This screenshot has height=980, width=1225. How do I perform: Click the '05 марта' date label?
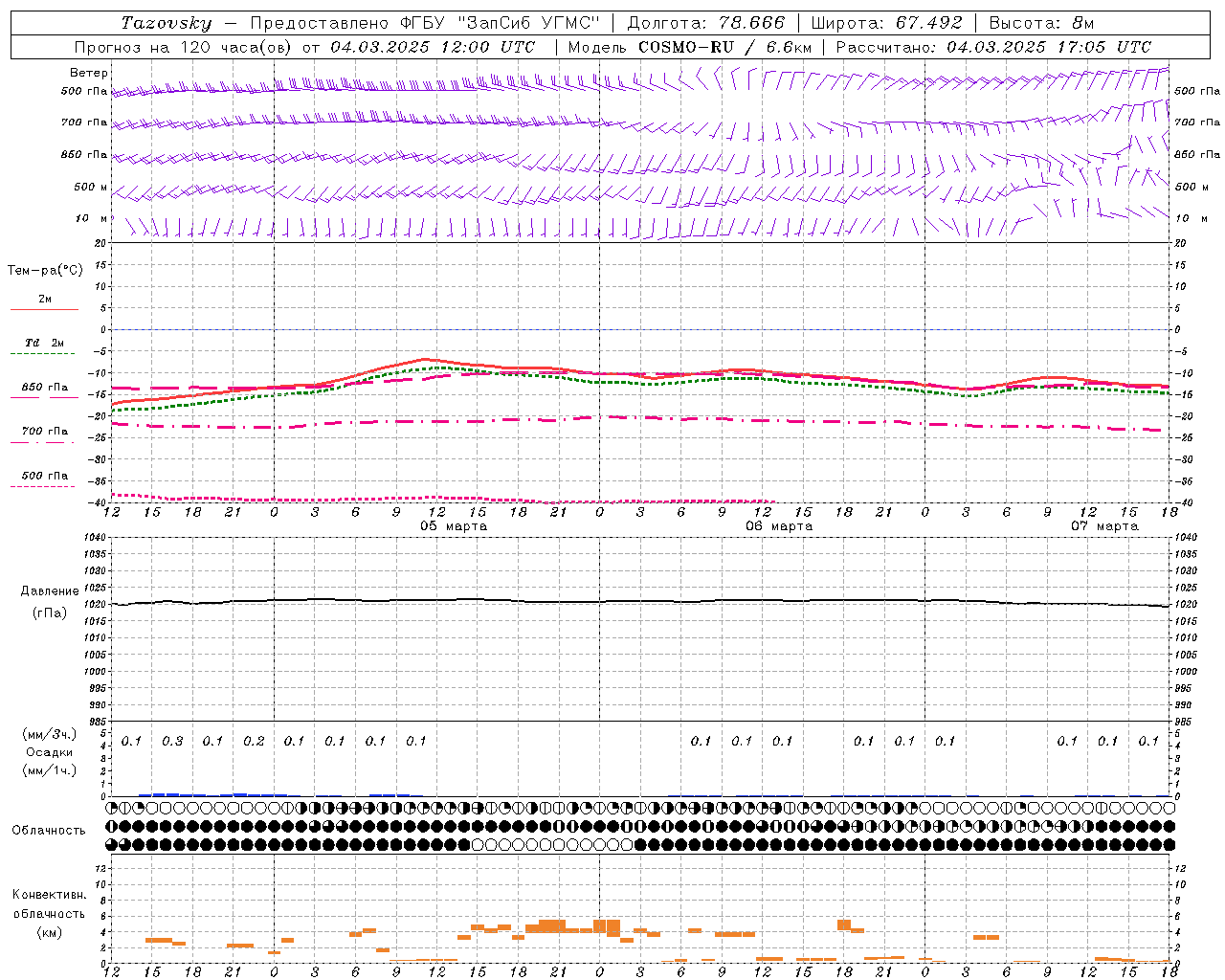[x=454, y=526]
